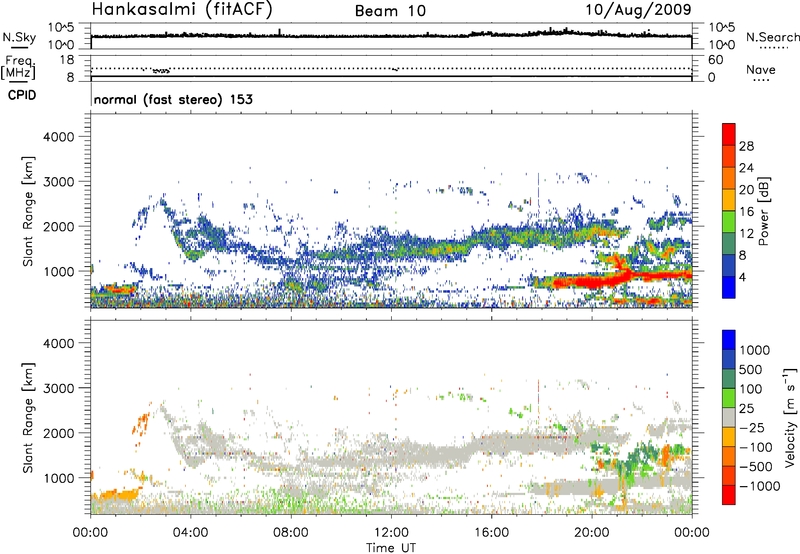Click the blue 1000 velocity color block

tap(729, 340)
